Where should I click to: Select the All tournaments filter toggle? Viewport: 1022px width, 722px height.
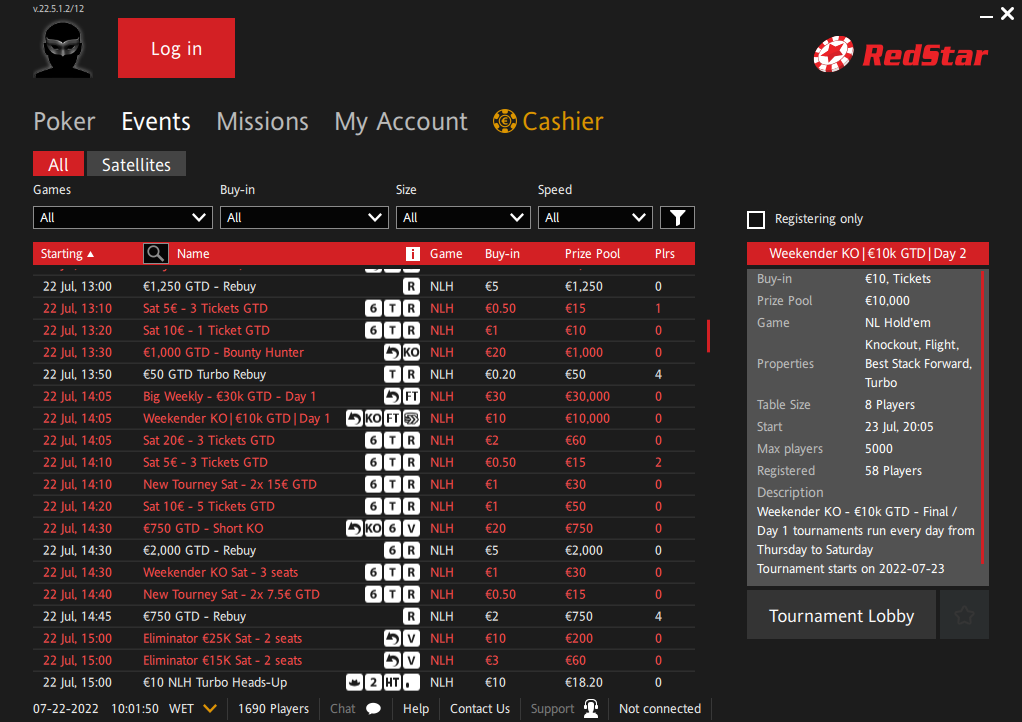pos(58,165)
